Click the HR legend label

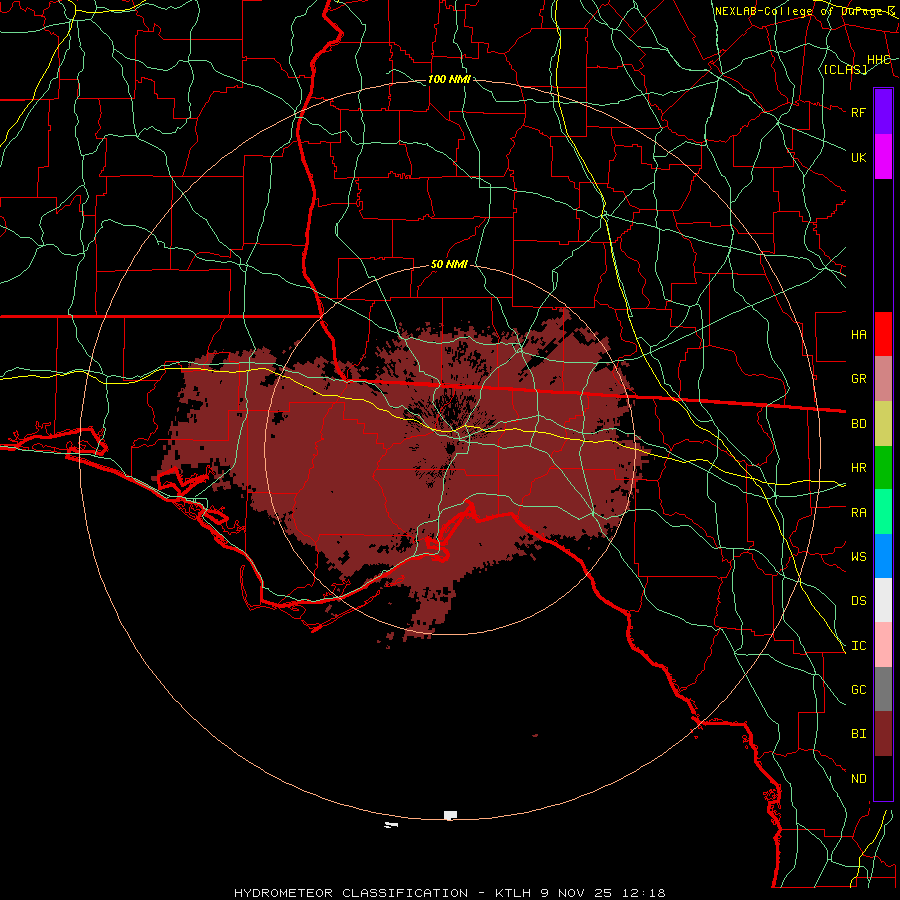click(x=858, y=468)
